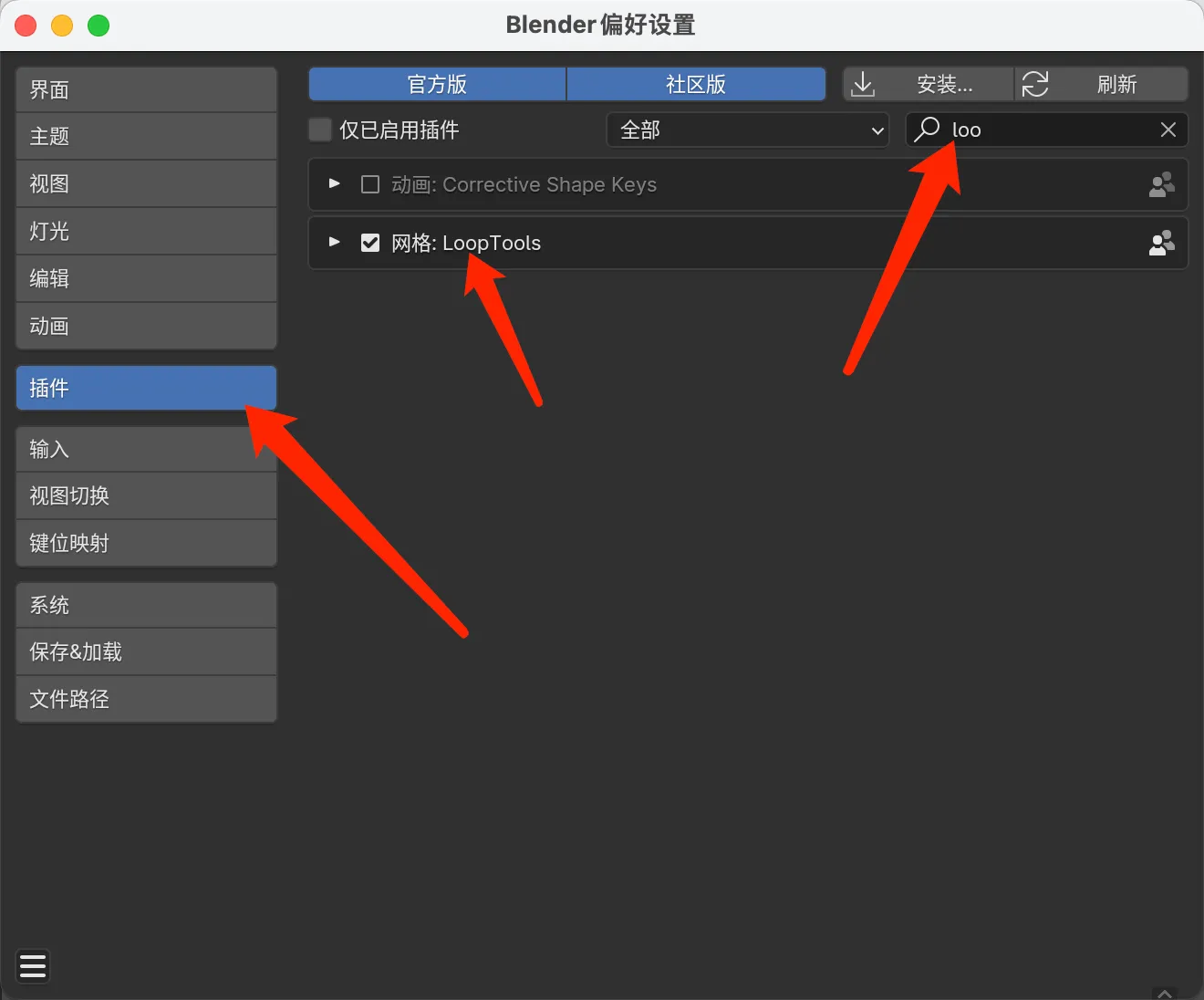Toggle the 仅已启用插件 checkbox

coord(320,130)
